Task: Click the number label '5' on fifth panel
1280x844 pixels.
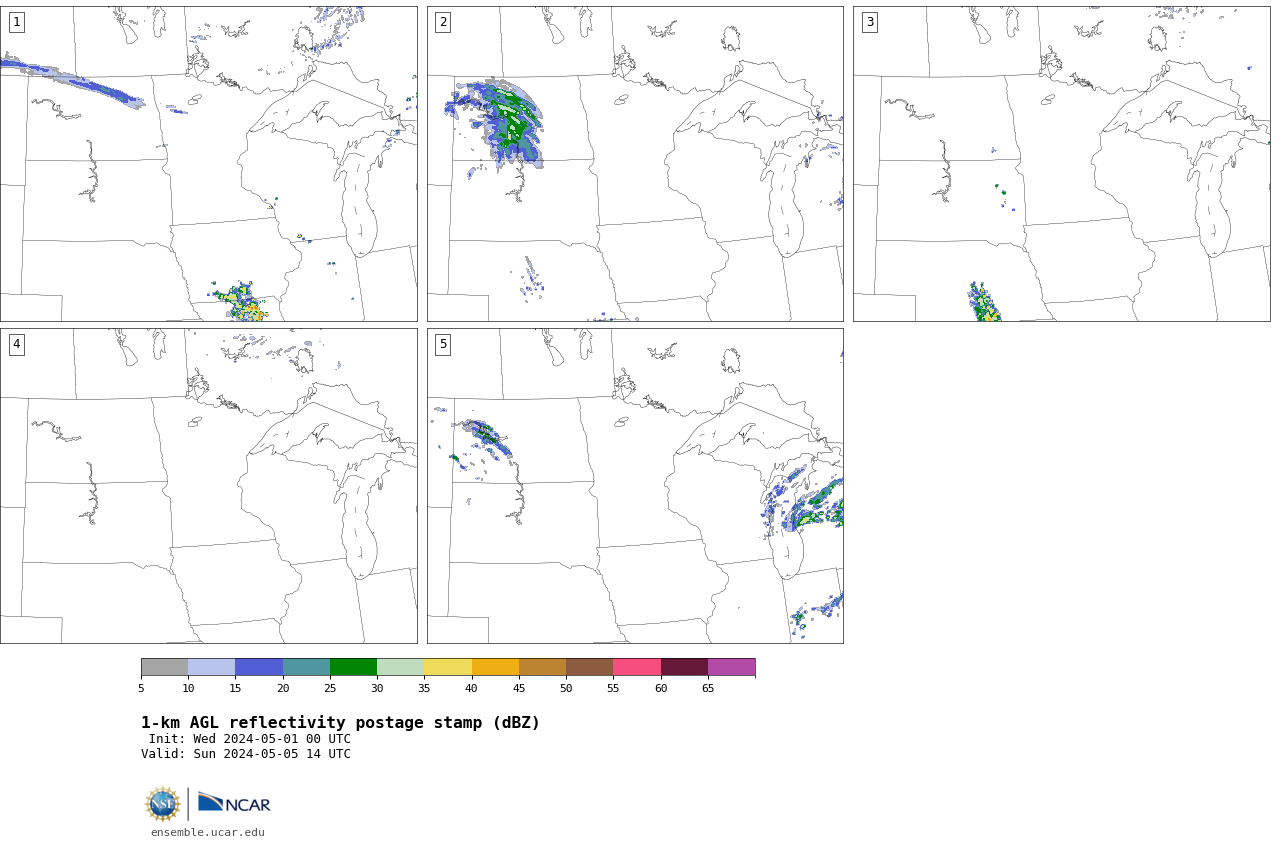Action: pyautogui.click(x=443, y=344)
